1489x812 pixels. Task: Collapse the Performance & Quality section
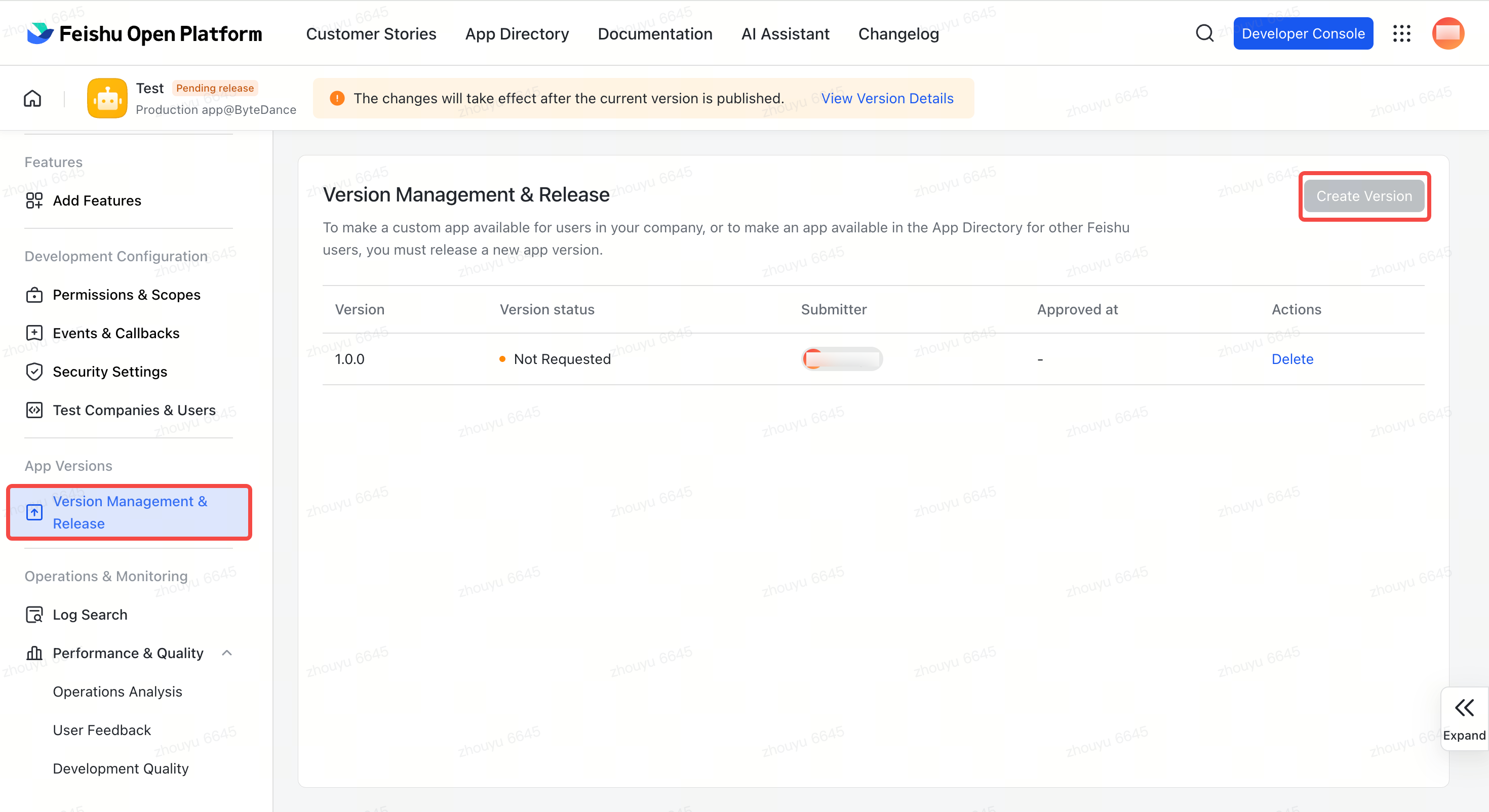(x=227, y=653)
